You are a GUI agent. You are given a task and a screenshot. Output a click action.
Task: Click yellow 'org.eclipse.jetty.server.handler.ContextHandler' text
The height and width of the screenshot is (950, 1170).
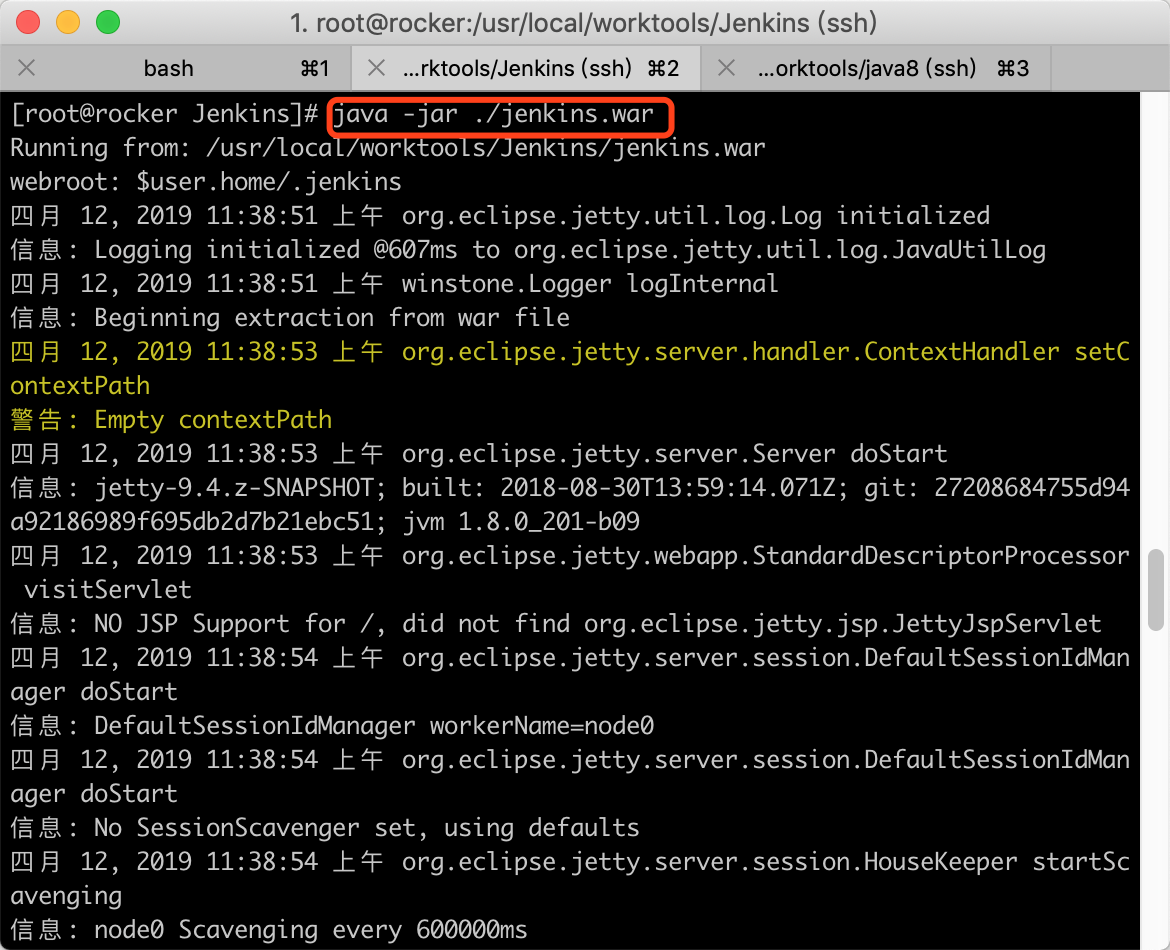pos(731,351)
